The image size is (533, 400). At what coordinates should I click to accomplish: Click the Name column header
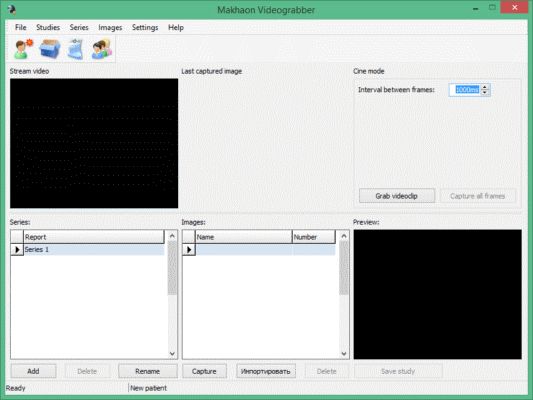click(243, 237)
